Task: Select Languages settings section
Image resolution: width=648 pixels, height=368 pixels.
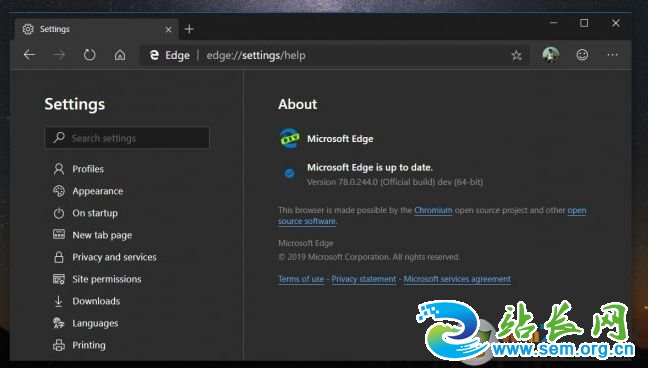Action: (95, 323)
